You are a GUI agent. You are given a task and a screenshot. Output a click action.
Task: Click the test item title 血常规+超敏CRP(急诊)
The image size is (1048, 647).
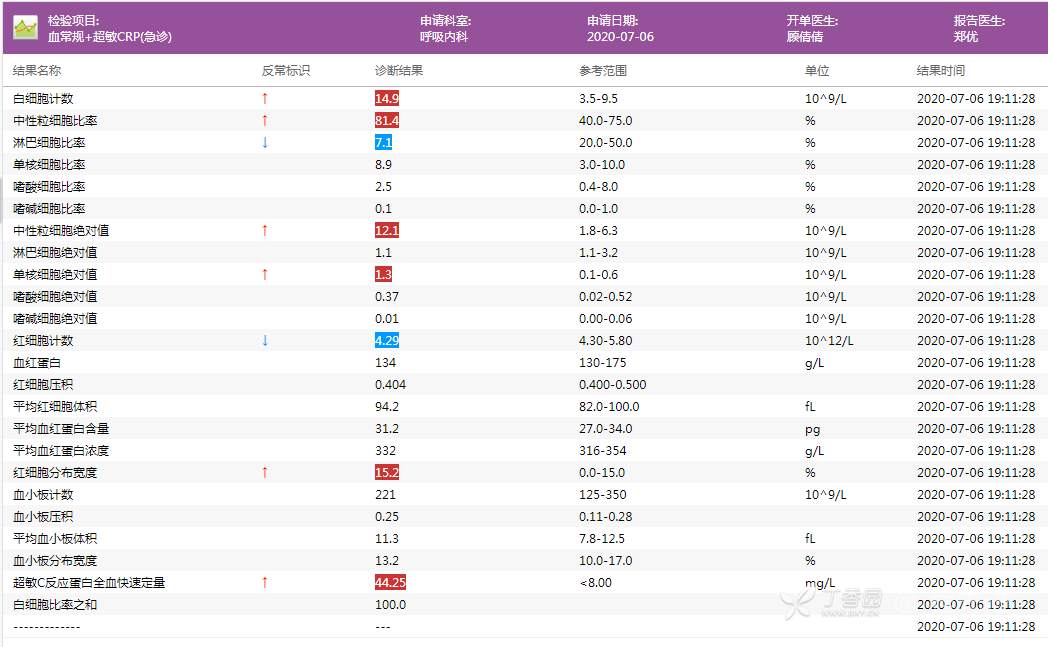click(x=110, y=37)
